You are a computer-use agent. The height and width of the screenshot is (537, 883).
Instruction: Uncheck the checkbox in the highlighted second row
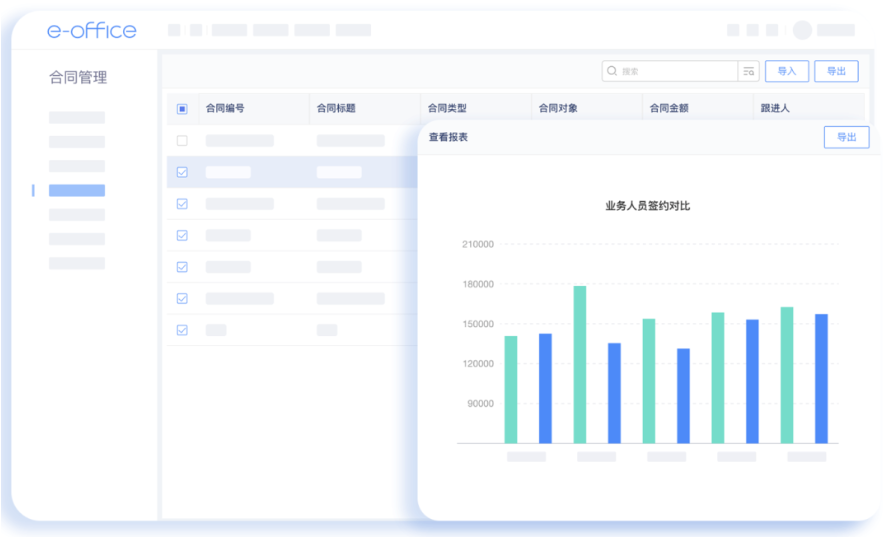(x=182, y=172)
